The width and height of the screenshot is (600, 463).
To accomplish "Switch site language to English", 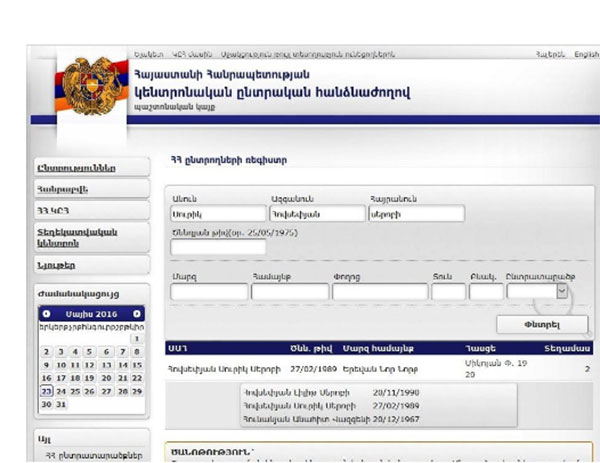I will pyautogui.click(x=586, y=54).
